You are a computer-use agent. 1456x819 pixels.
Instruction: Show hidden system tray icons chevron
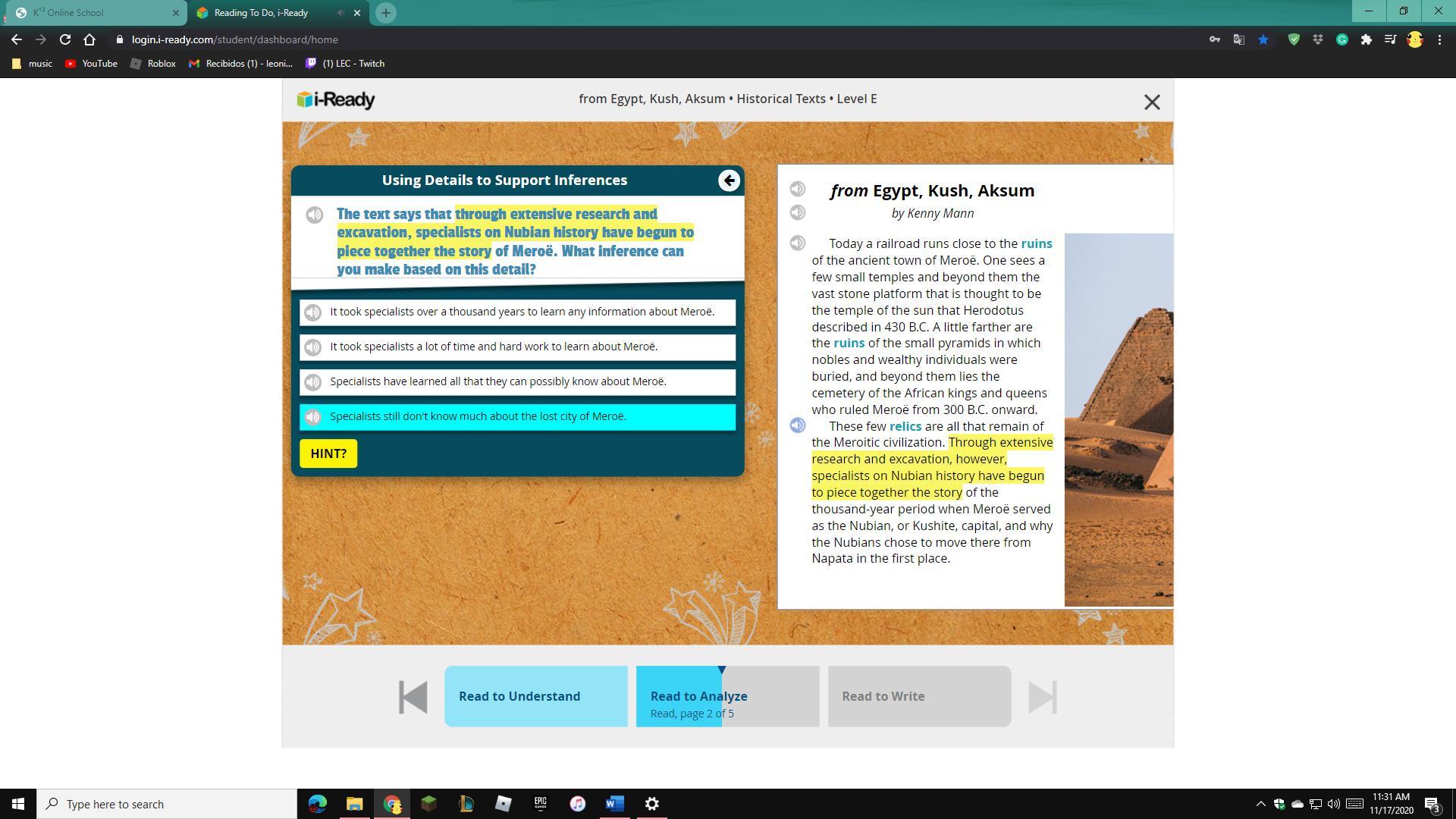[1260, 804]
